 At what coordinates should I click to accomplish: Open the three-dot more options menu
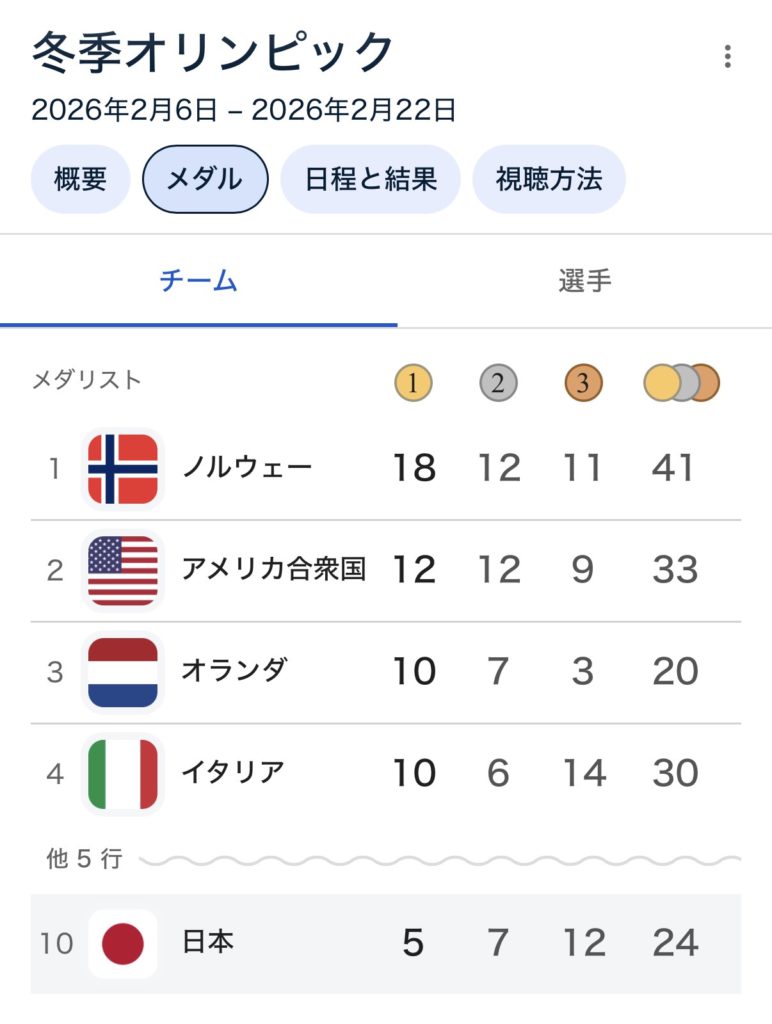pos(728,57)
